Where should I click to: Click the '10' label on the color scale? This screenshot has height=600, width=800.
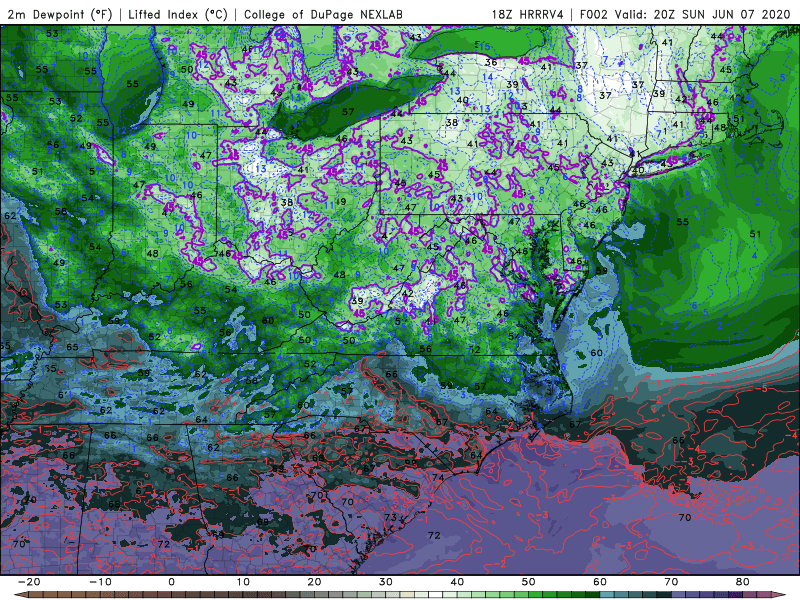(243, 582)
